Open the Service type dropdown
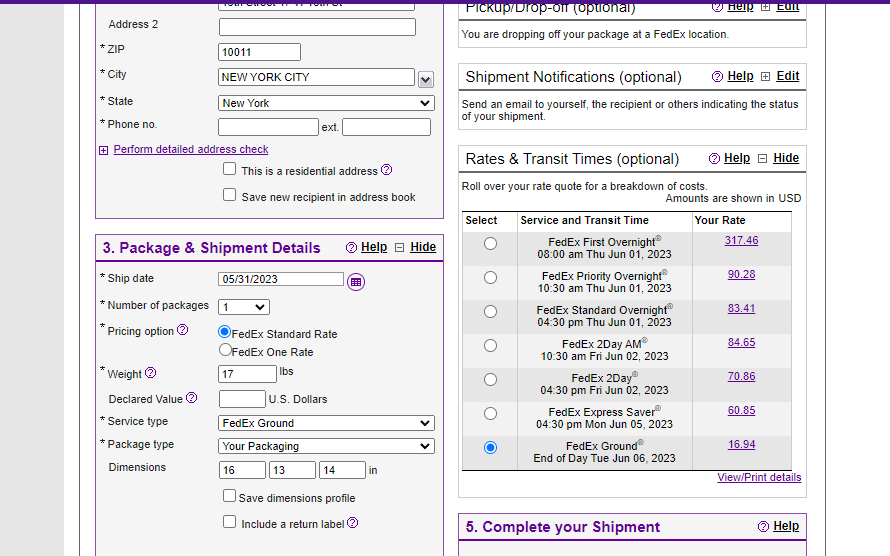The height and width of the screenshot is (556, 890). (326, 423)
